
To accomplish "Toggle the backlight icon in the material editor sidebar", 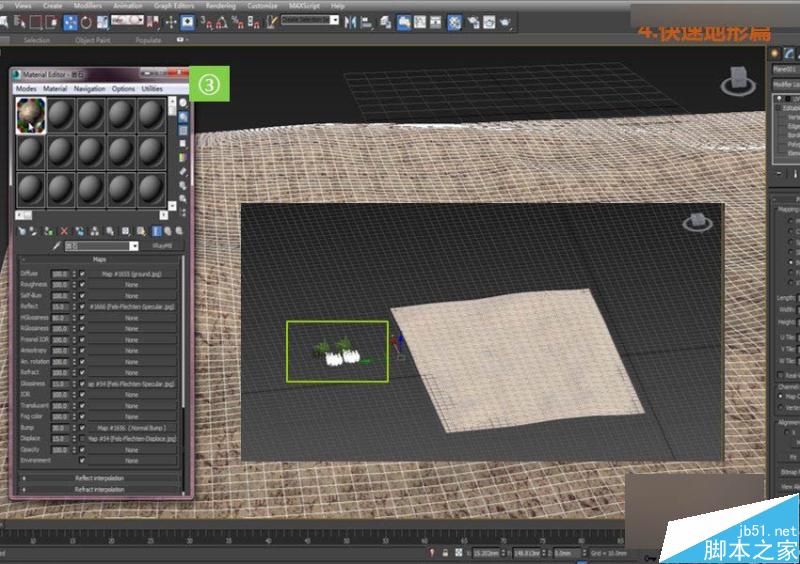I will pyautogui.click(x=184, y=116).
